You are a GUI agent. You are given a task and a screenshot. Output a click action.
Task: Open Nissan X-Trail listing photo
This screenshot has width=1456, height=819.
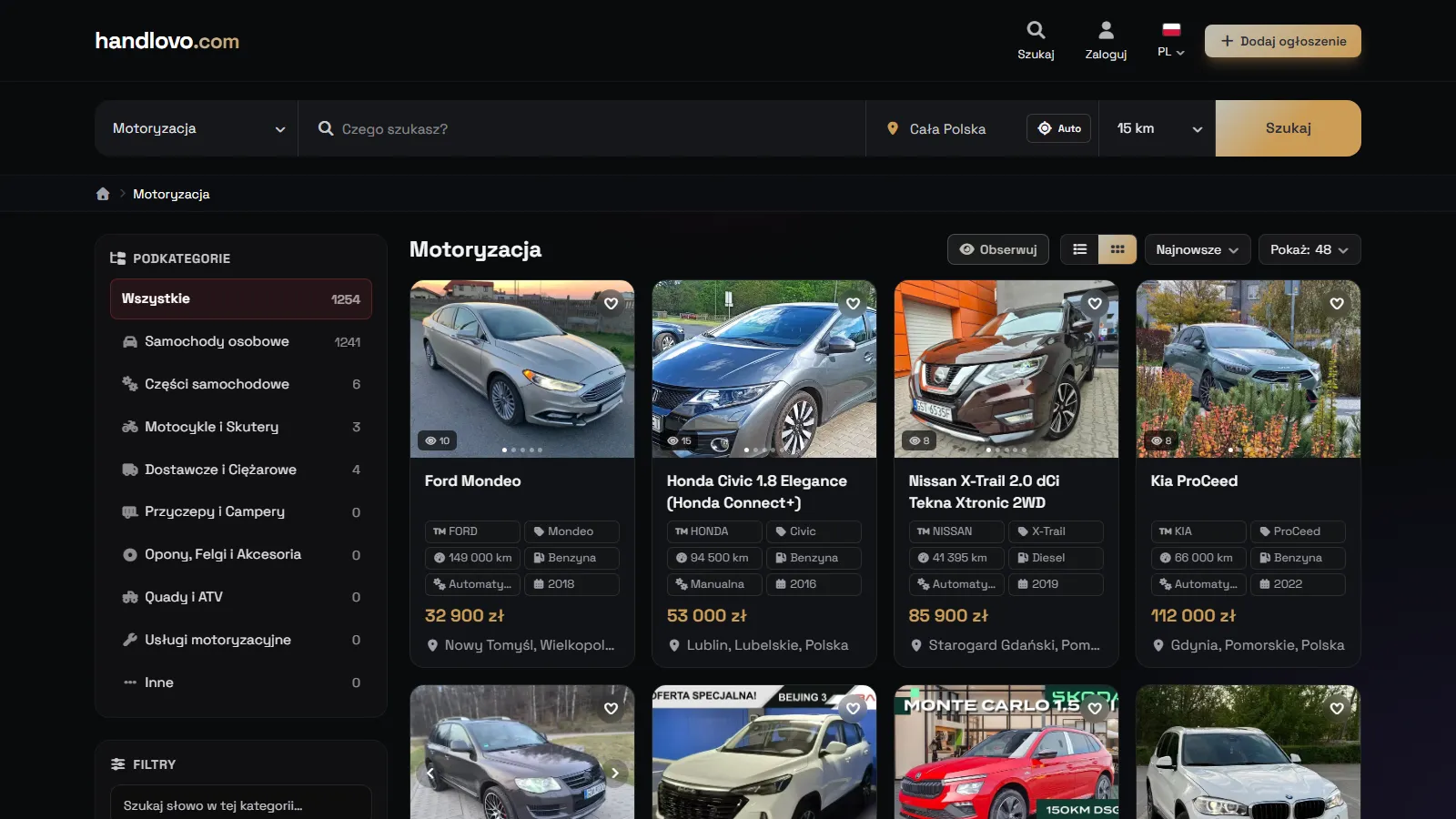[1006, 369]
